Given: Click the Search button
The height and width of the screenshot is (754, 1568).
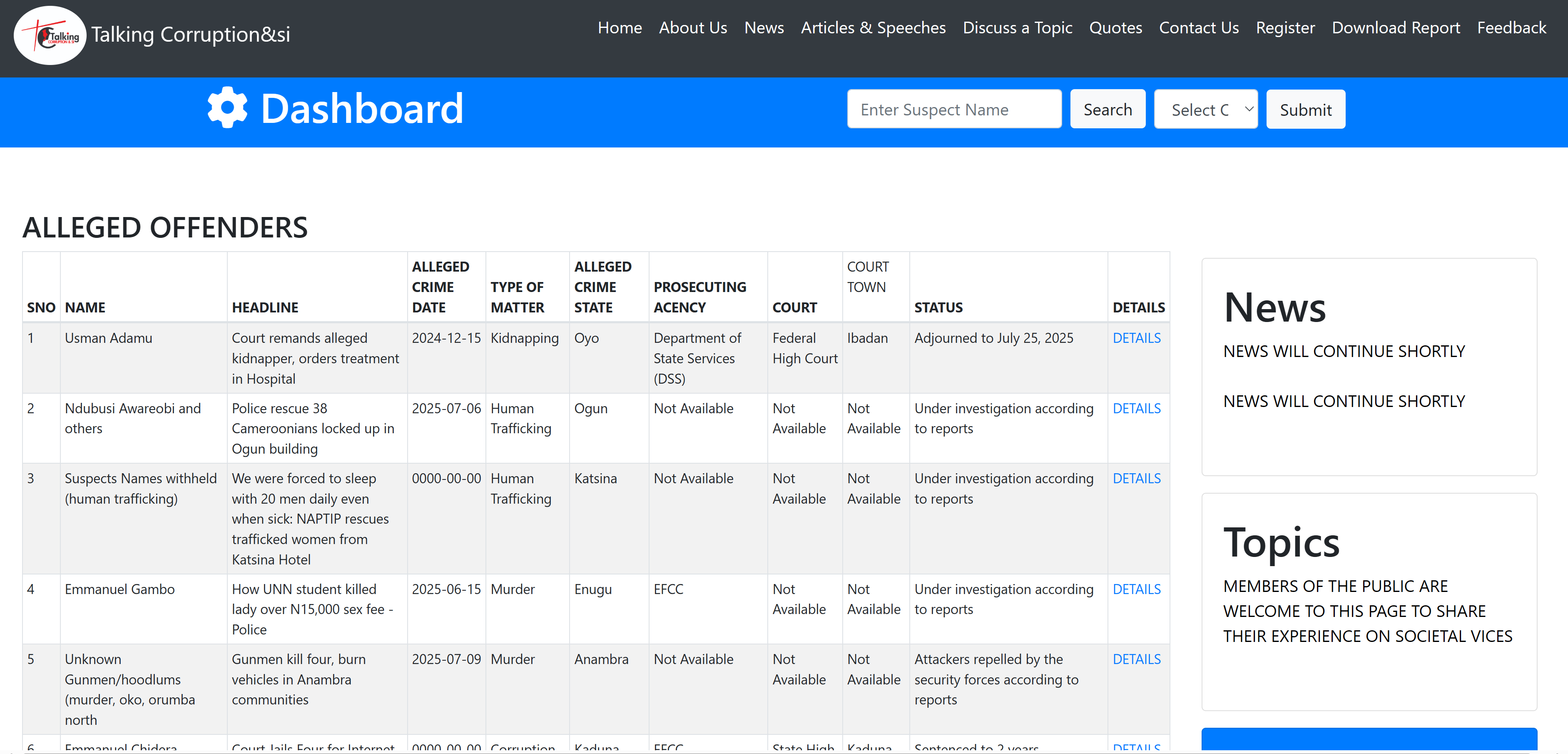Looking at the screenshot, I should pyautogui.click(x=1107, y=110).
